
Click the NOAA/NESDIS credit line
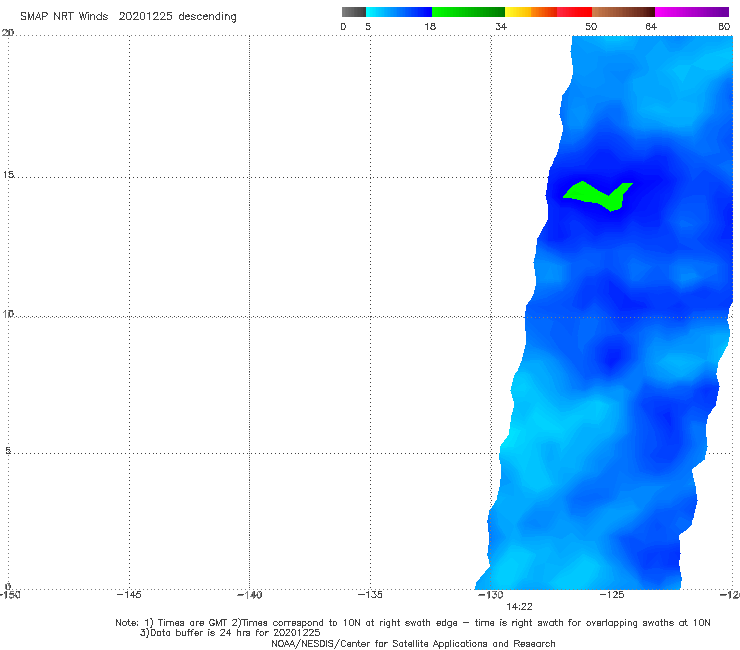413,644
